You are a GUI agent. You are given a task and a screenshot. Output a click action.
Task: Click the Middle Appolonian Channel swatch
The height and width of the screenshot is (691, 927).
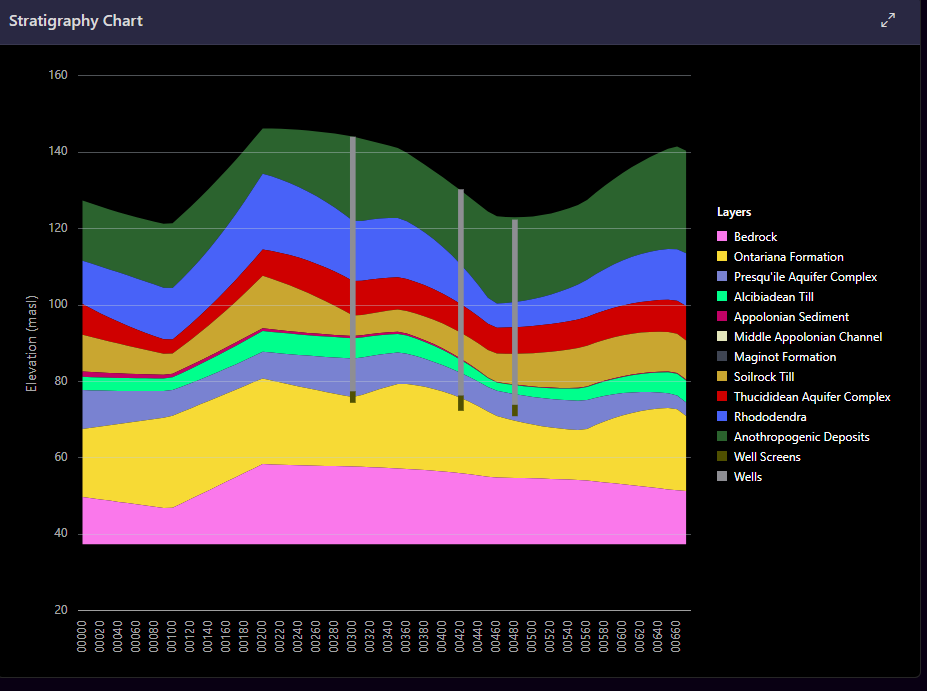click(x=722, y=337)
